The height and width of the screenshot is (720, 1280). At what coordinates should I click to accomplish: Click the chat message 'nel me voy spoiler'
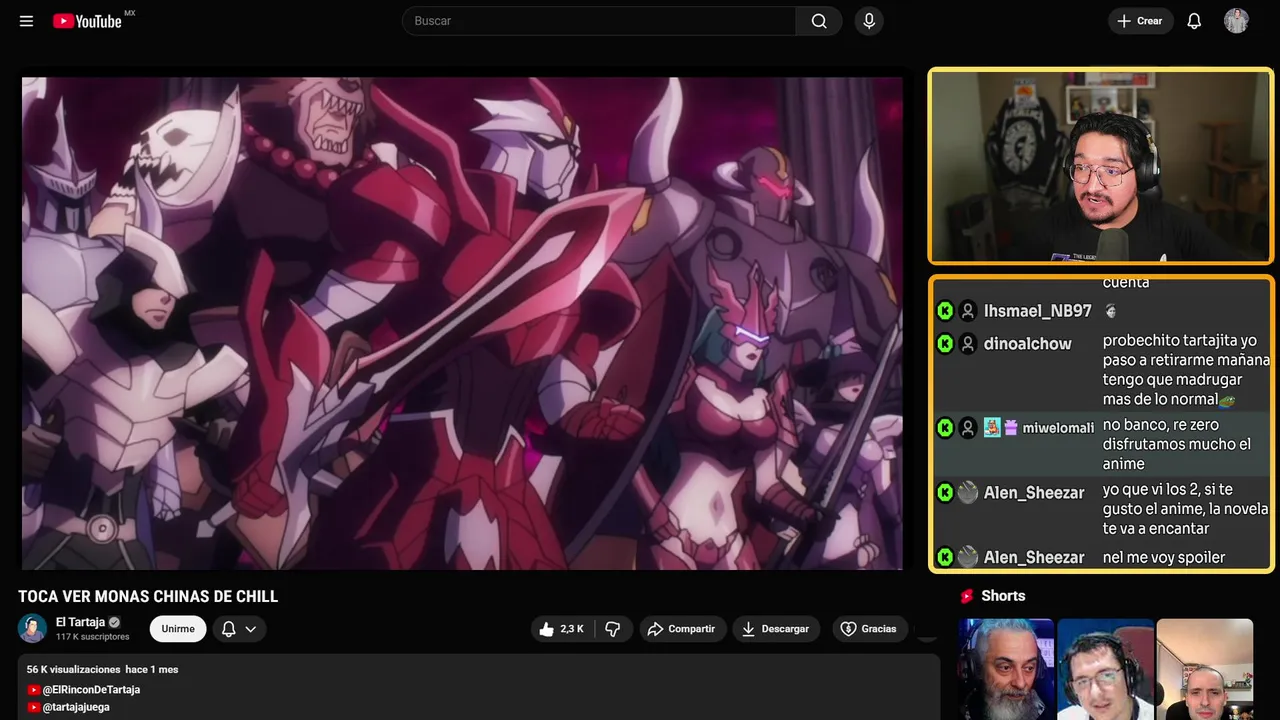(1164, 557)
